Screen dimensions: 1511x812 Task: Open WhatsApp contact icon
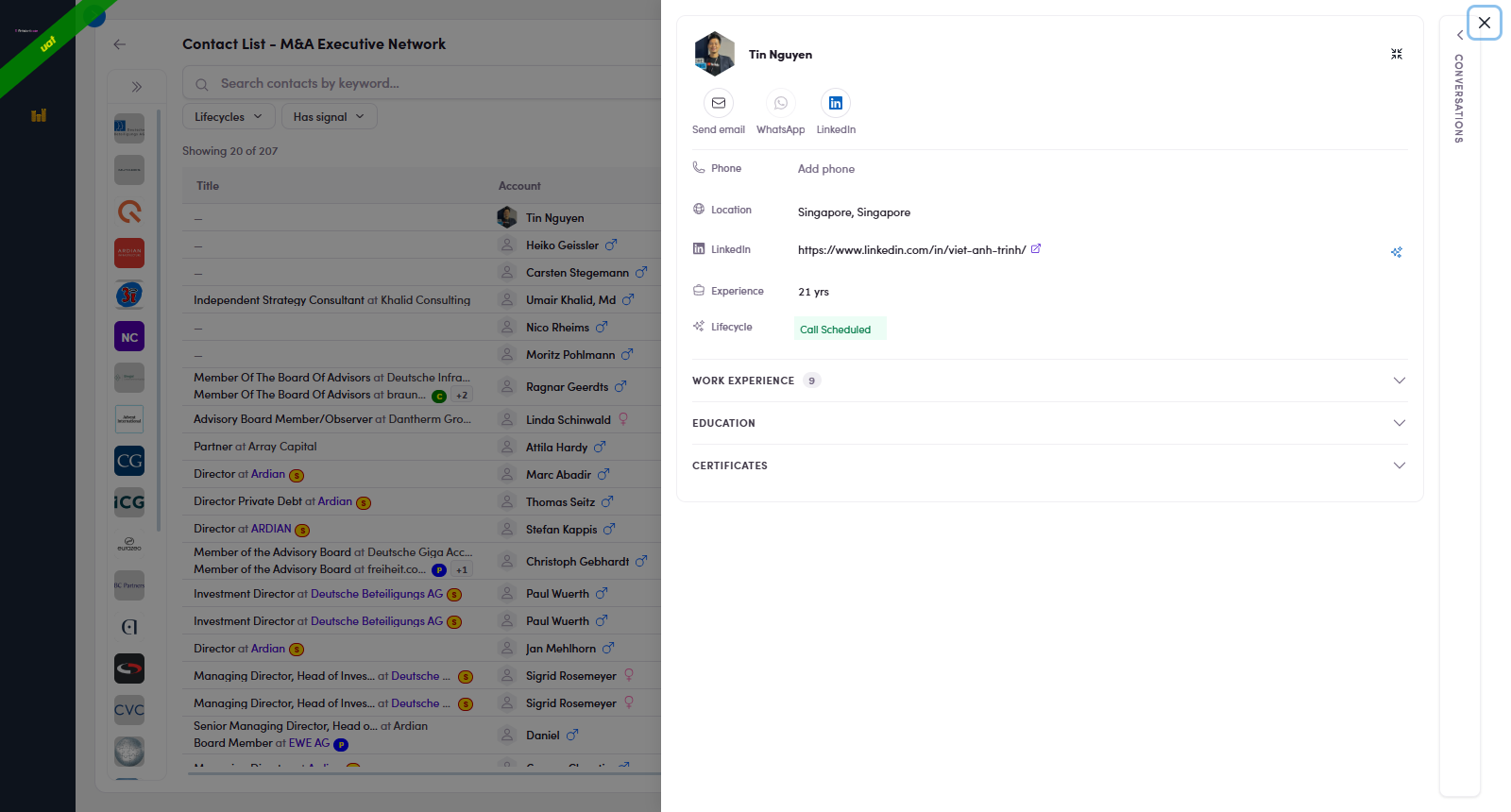pos(781,103)
